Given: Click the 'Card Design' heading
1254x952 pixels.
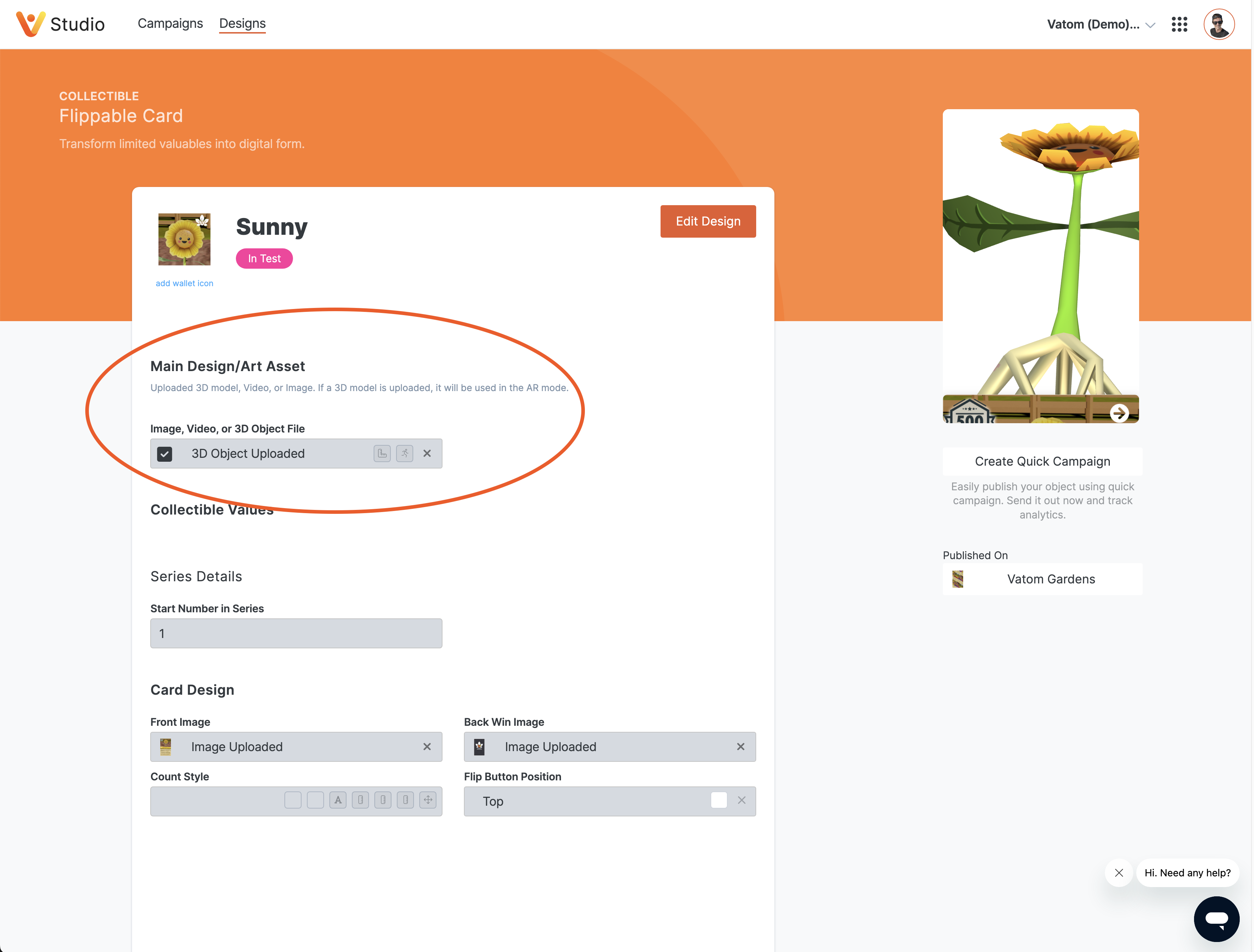Looking at the screenshot, I should click(192, 689).
